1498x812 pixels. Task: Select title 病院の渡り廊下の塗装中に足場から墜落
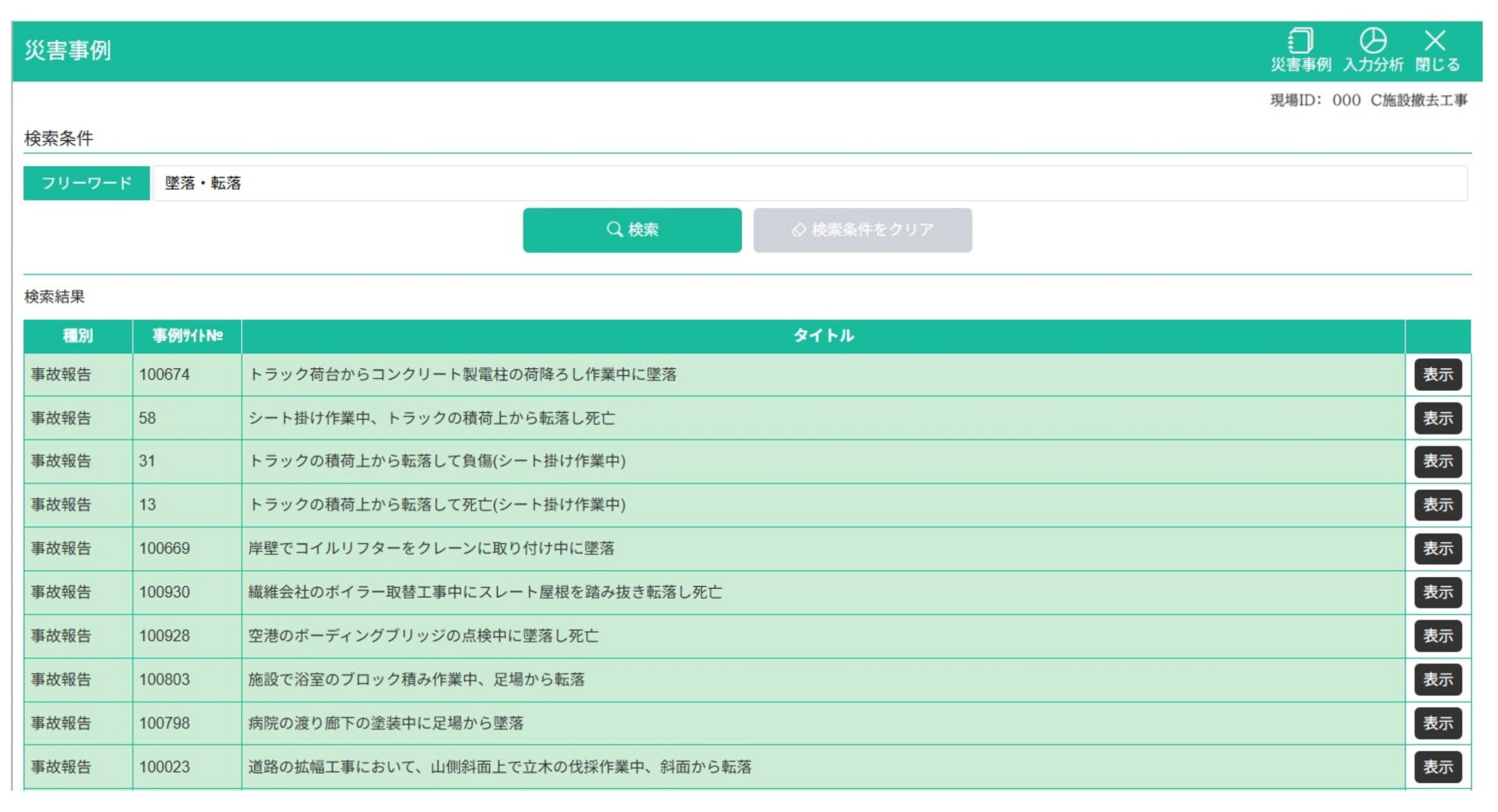[x=386, y=723]
